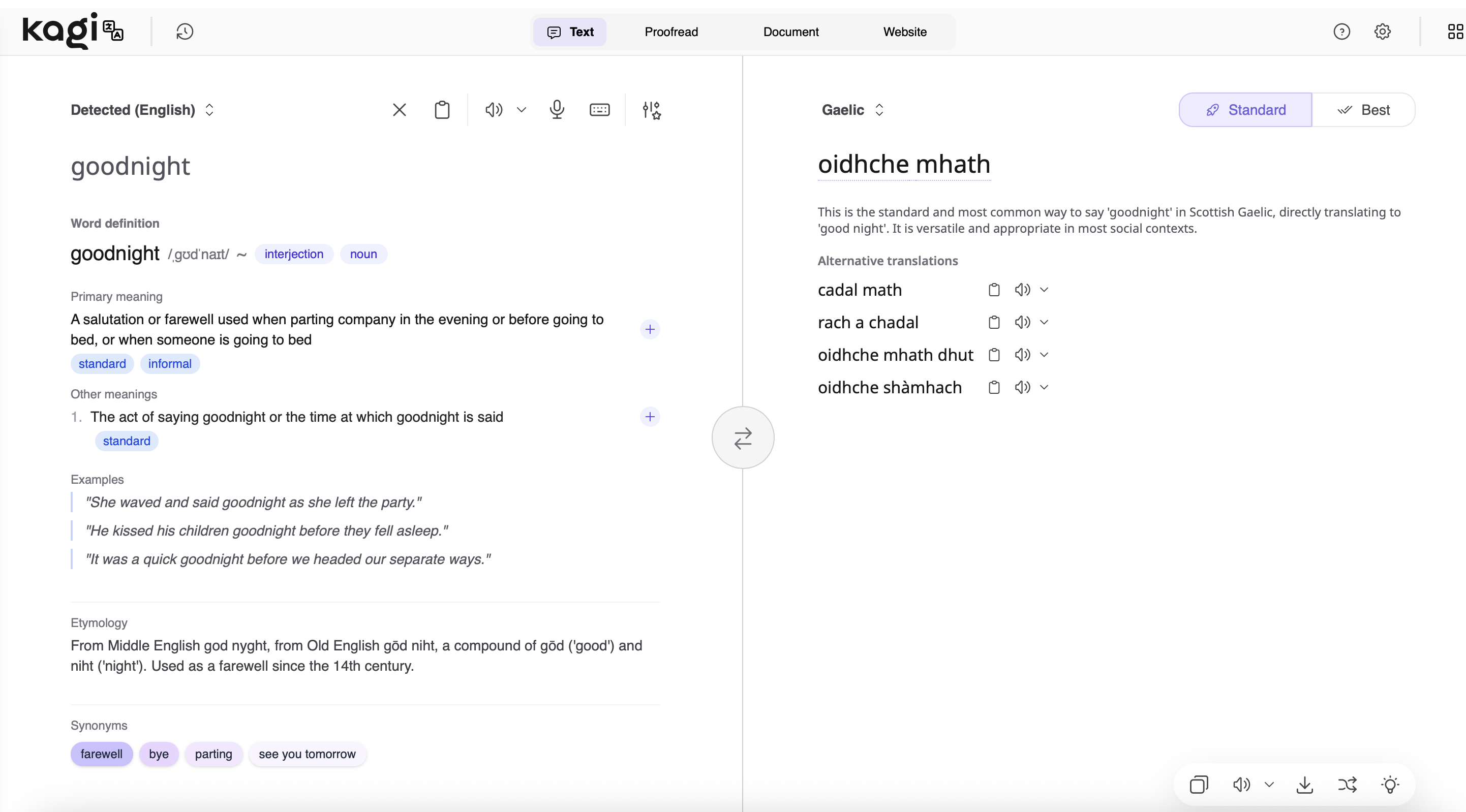This screenshot has height=812, width=1466.
Task: Open the Gaelic target language dropdown
Action: [x=852, y=110]
